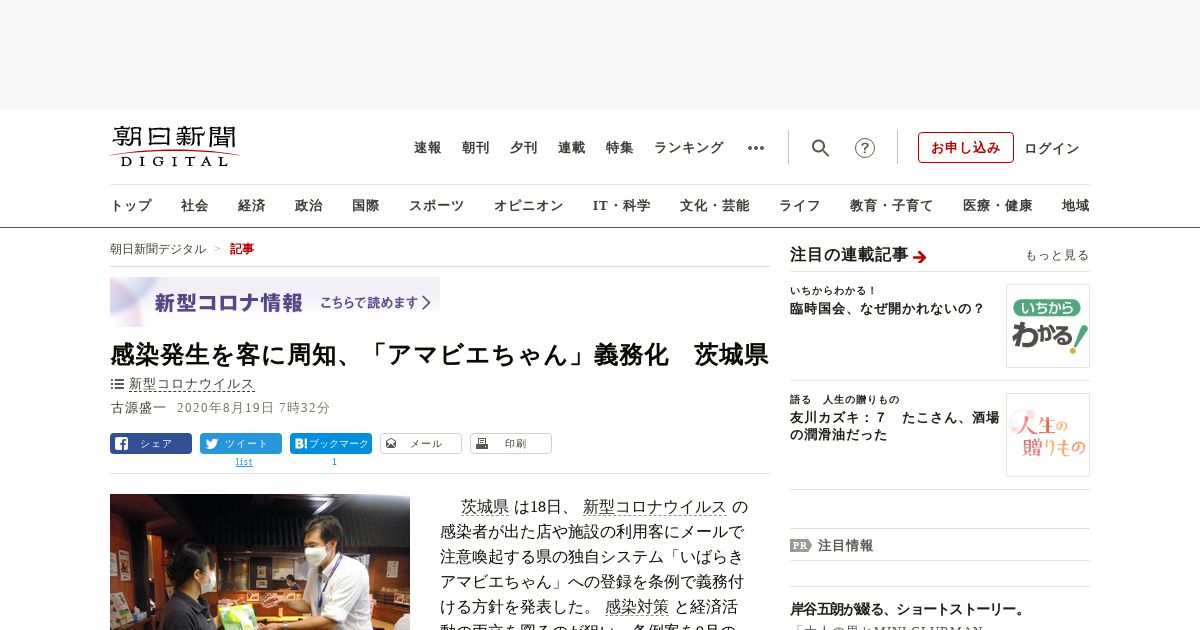Click 茨城県 link in article body

point(485,507)
